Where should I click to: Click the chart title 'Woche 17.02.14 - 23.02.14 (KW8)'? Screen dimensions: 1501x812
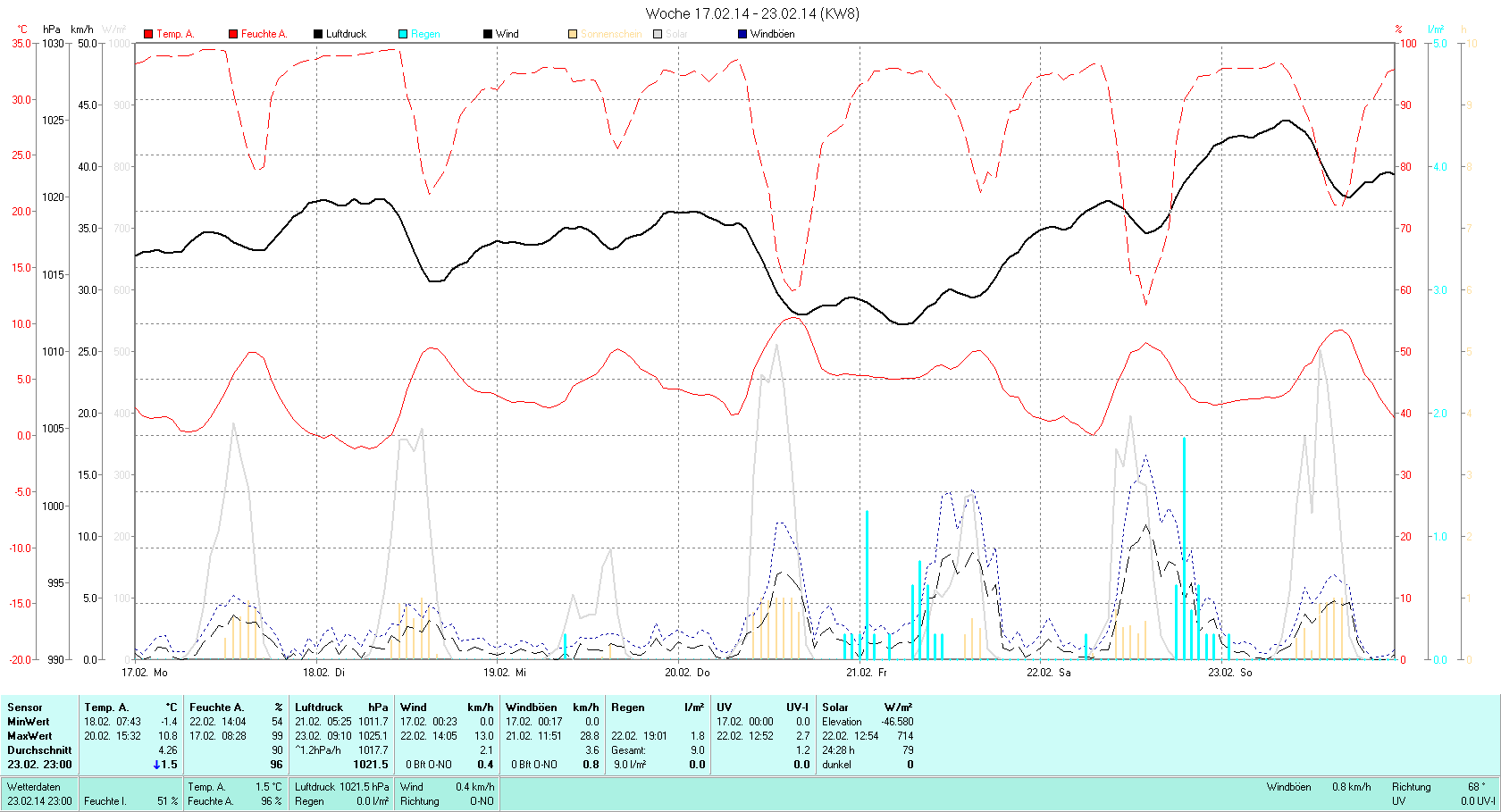[752, 13]
